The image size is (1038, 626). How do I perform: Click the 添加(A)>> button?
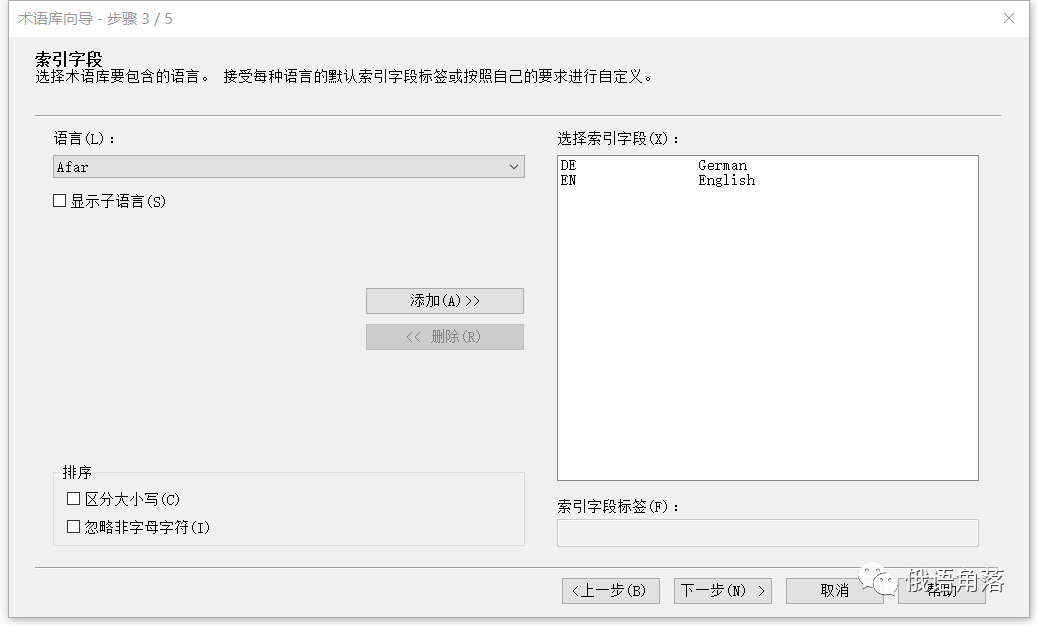[x=445, y=300]
